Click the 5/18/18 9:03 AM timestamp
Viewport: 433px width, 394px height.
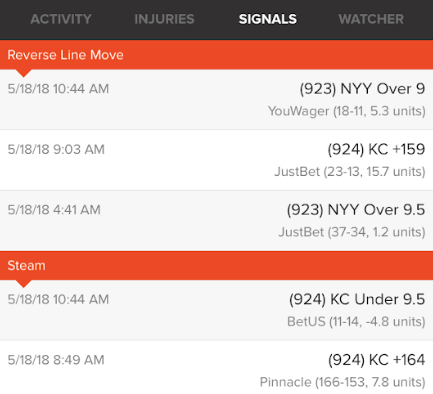pyautogui.click(x=56, y=149)
